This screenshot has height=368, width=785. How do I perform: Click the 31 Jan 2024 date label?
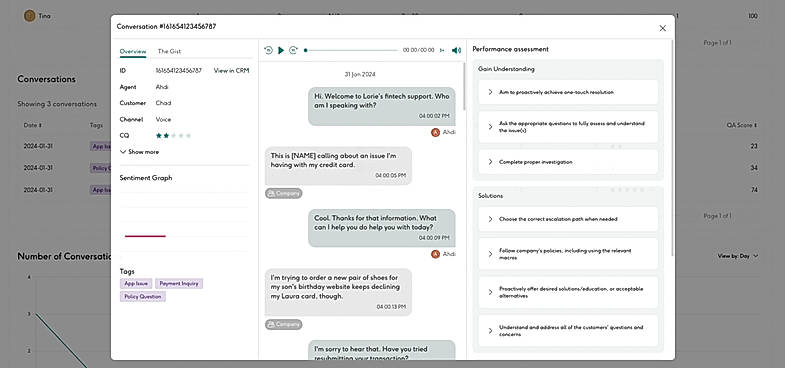coord(360,74)
